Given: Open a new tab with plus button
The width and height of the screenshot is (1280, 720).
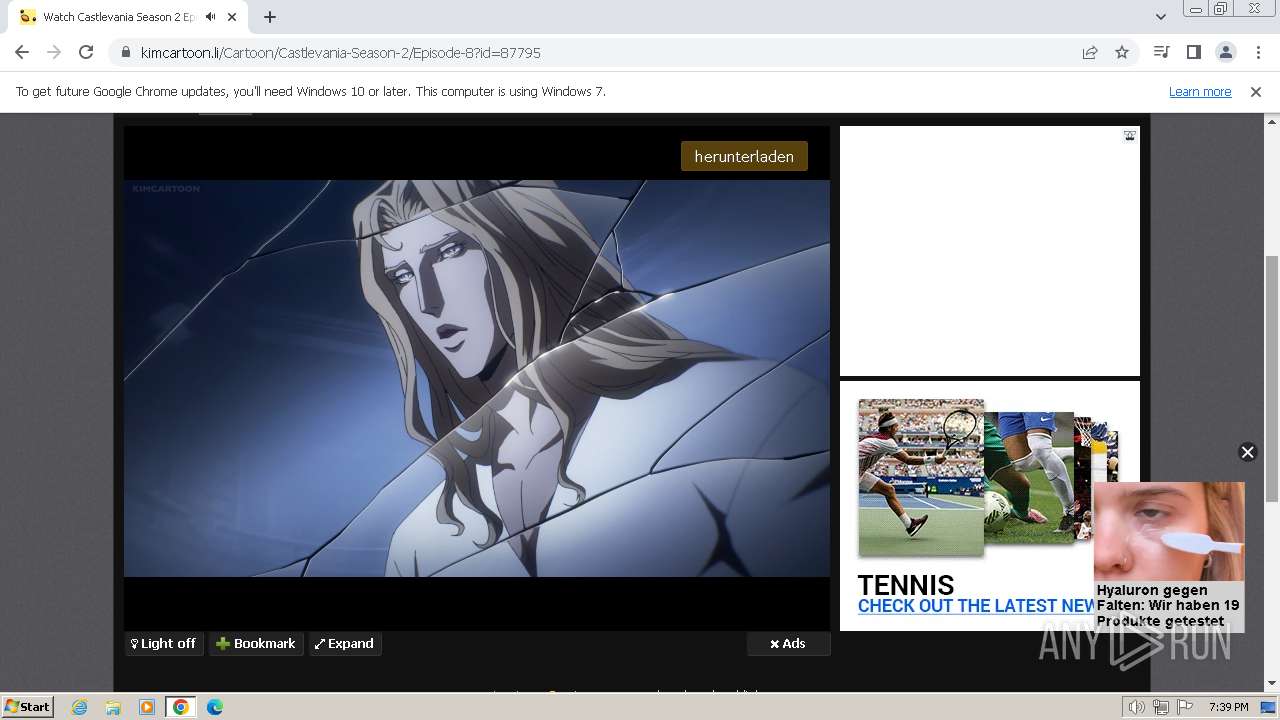Looking at the screenshot, I should (270, 17).
